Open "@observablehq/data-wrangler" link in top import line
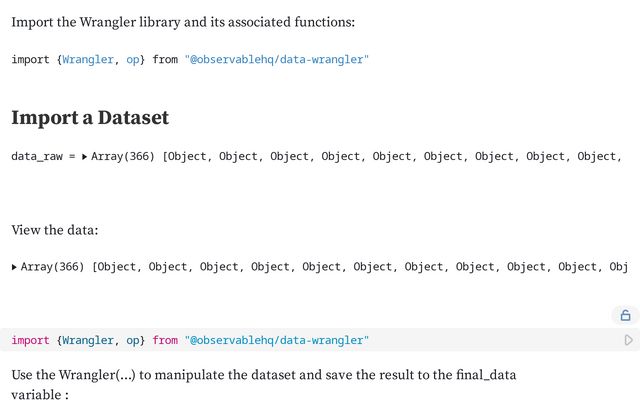640x400 pixels. (276, 60)
